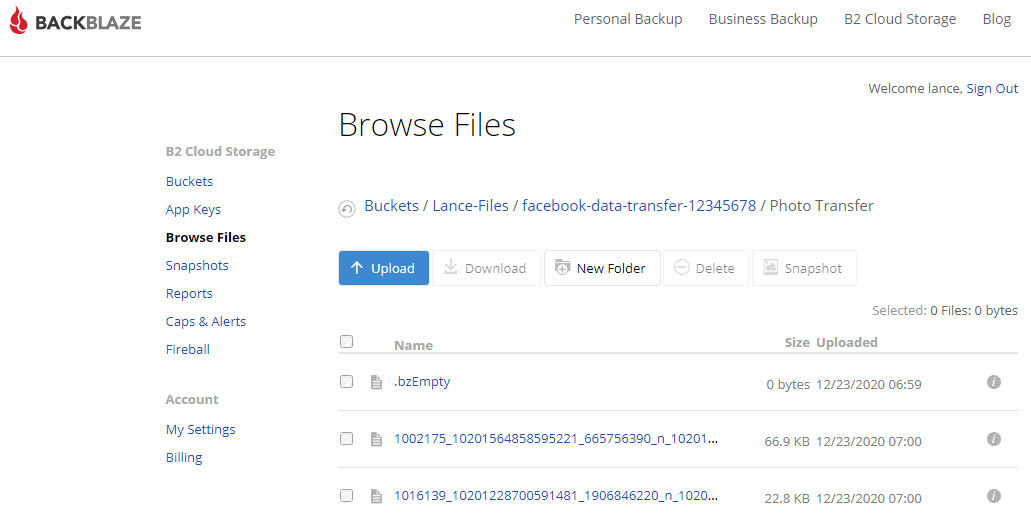Click Buckets in the breadcrumb path
This screenshot has height=521, width=1031.
[391, 205]
